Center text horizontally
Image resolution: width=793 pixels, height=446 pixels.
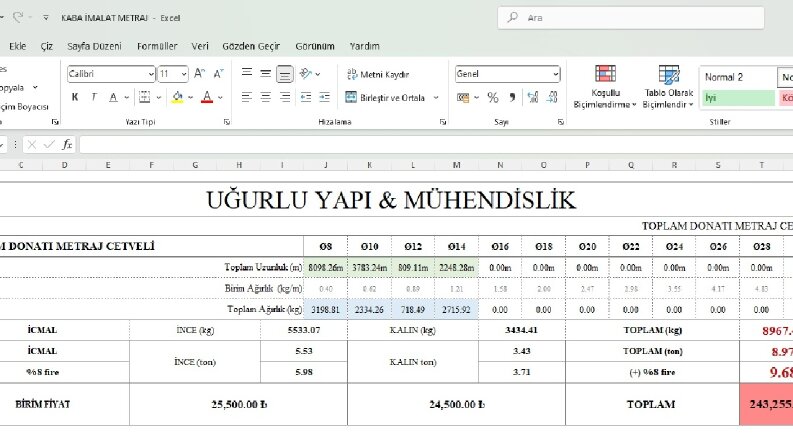point(266,97)
